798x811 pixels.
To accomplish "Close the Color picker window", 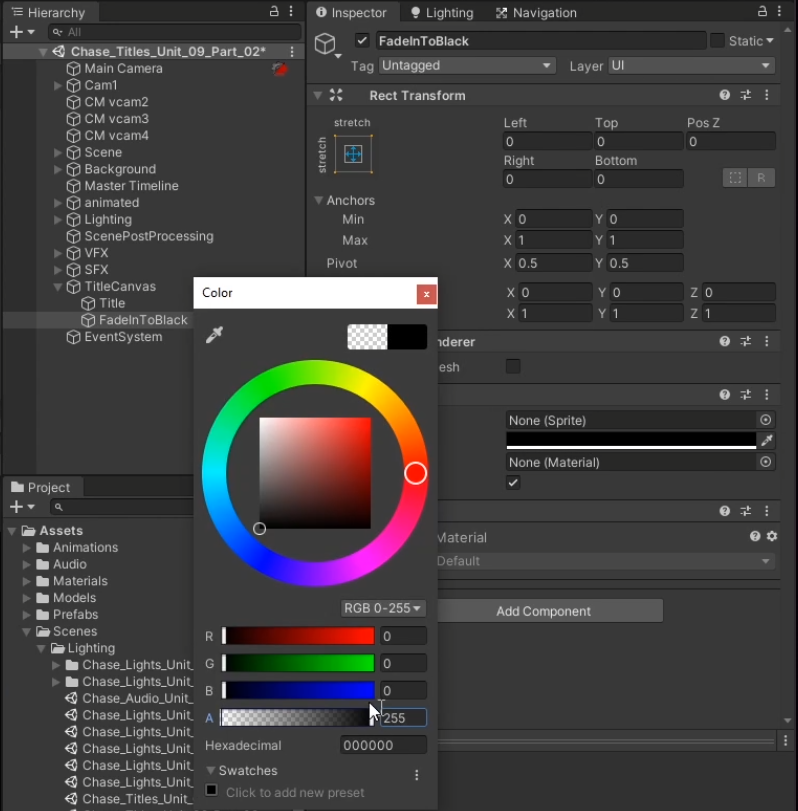I will (x=427, y=294).
